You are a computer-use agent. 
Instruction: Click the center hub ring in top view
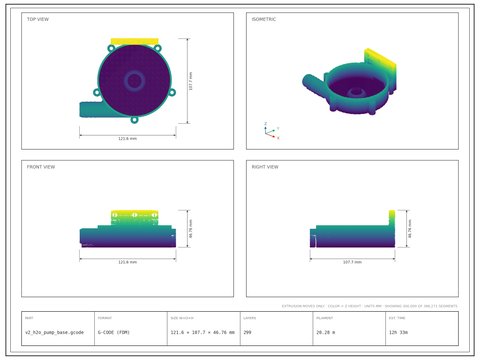(134, 80)
